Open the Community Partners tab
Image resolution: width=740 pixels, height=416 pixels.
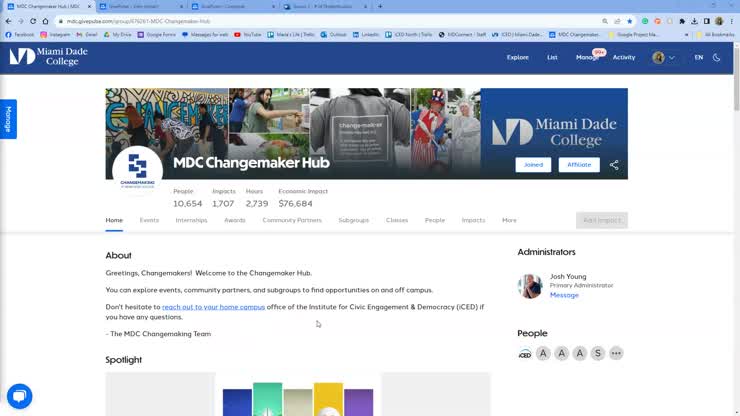[x=292, y=220]
